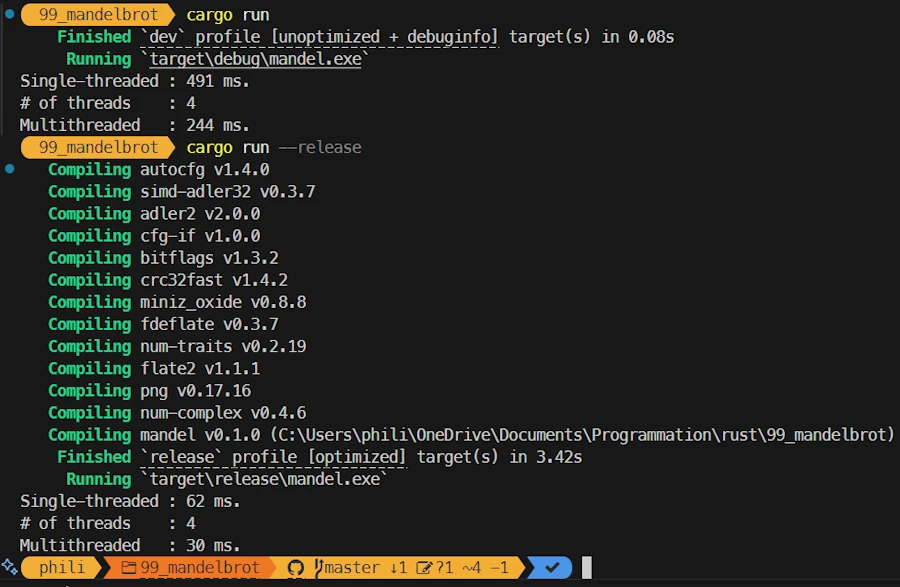Image resolution: width=900 pixels, height=587 pixels.
Task: Click the blue command marker next to Compiling autocfg
Action: coord(10,169)
